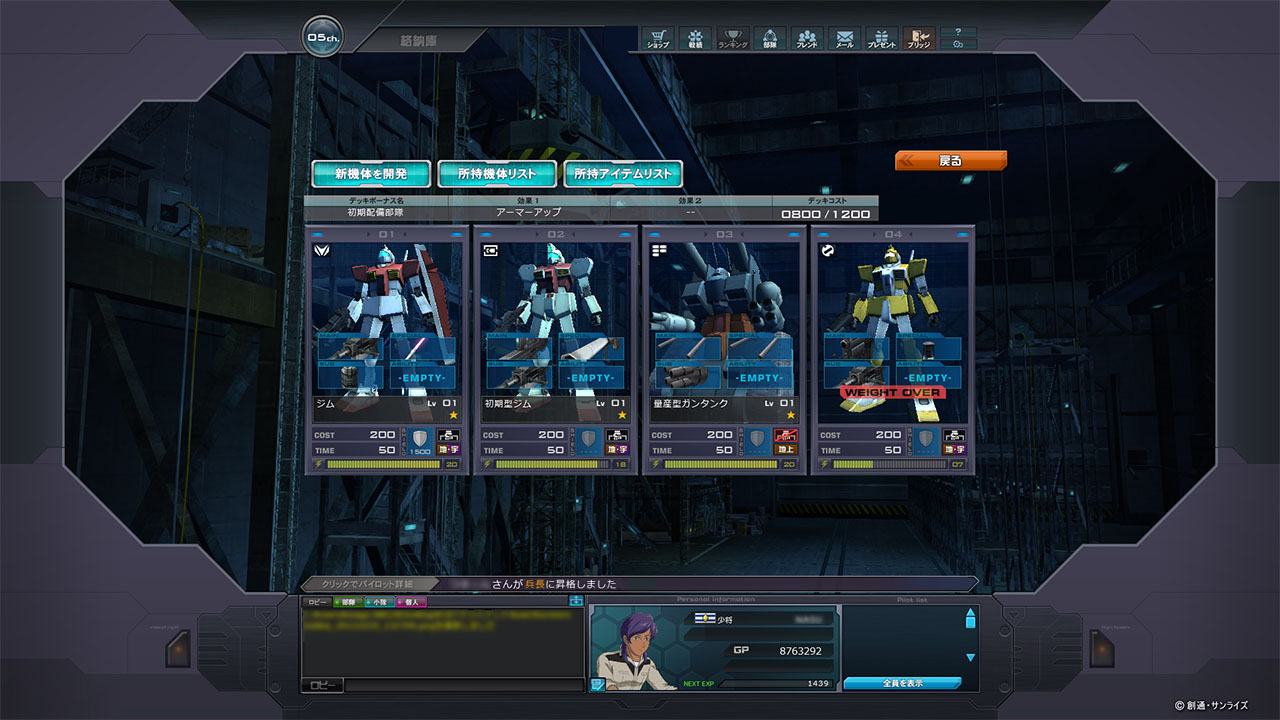The height and width of the screenshot is (720, 1280).
Task: Open the メール envelope icon
Action: [844, 39]
